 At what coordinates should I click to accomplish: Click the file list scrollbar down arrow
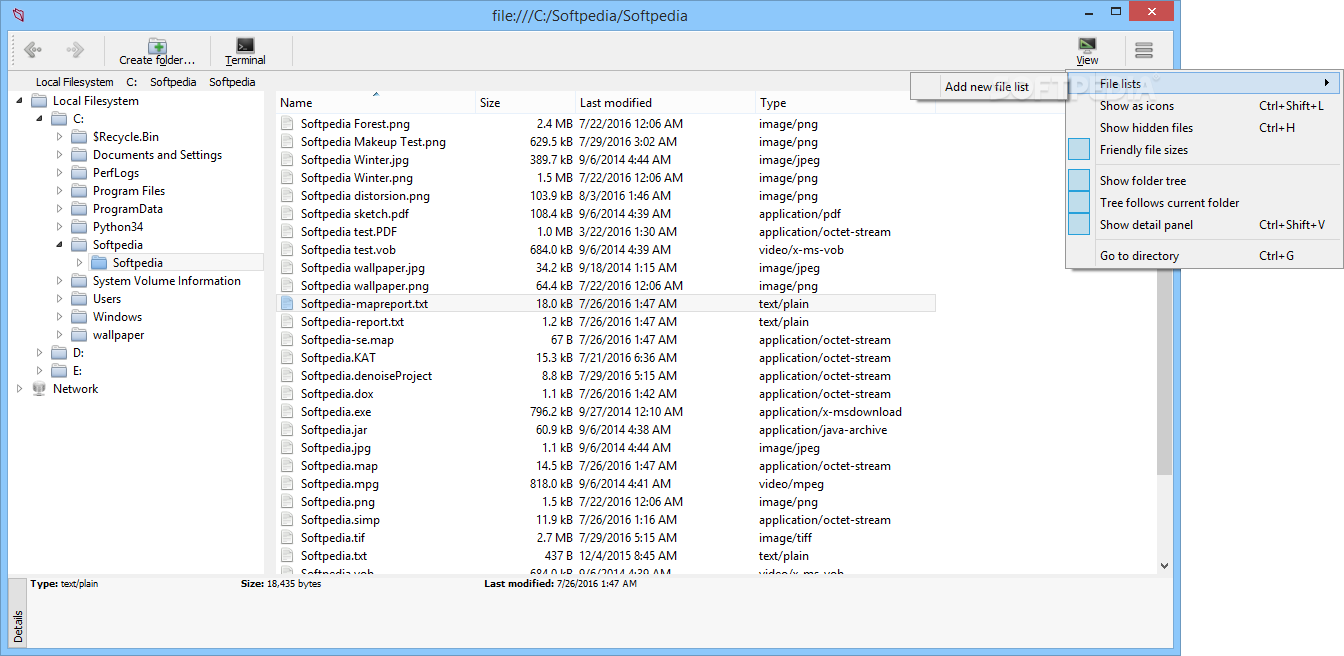[1164, 566]
